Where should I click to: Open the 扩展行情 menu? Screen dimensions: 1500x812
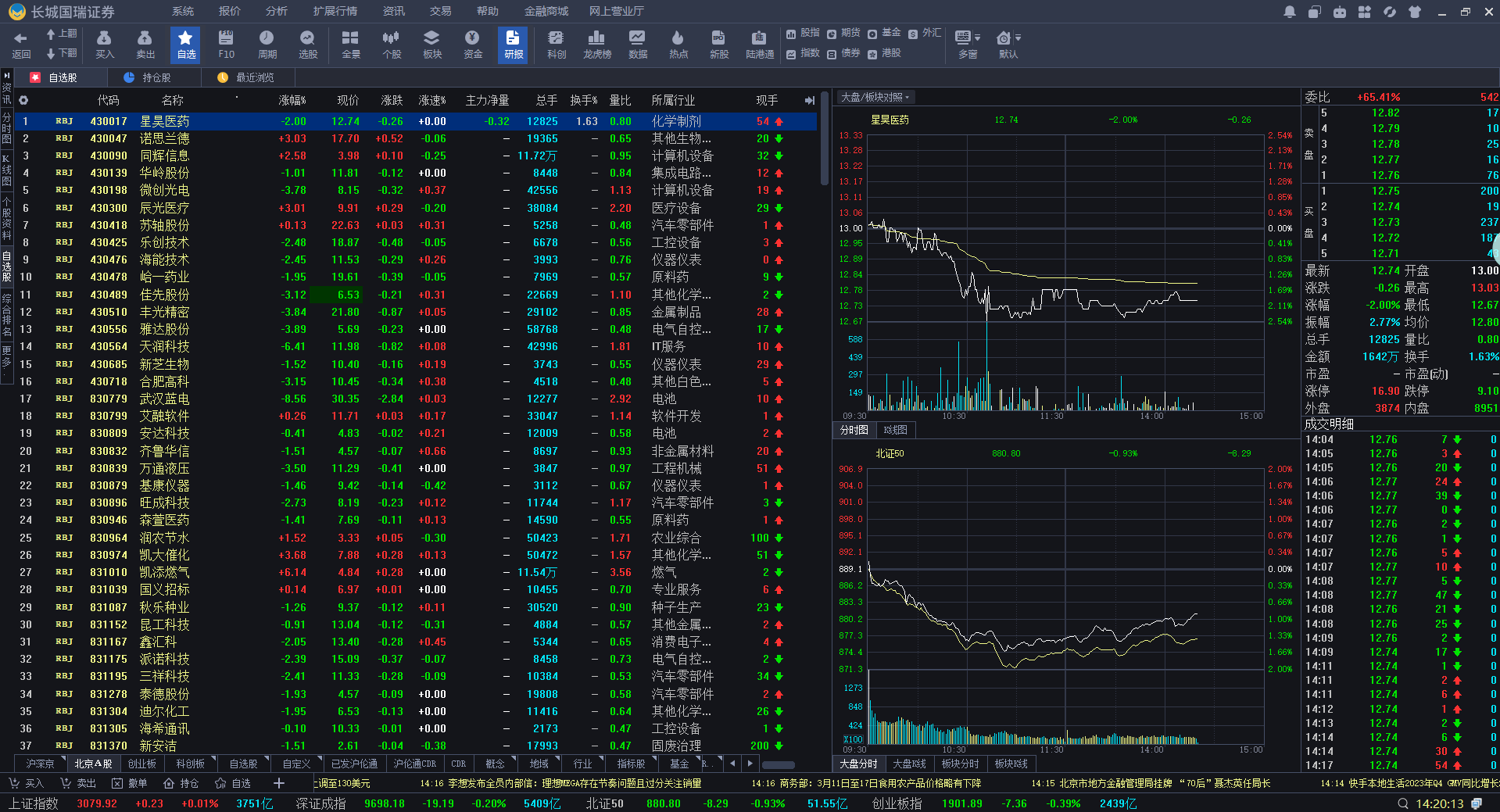pos(335,11)
